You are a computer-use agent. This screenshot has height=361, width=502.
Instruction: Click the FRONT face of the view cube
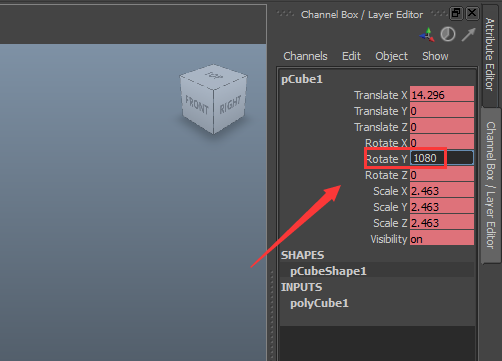click(x=197, y=105)
